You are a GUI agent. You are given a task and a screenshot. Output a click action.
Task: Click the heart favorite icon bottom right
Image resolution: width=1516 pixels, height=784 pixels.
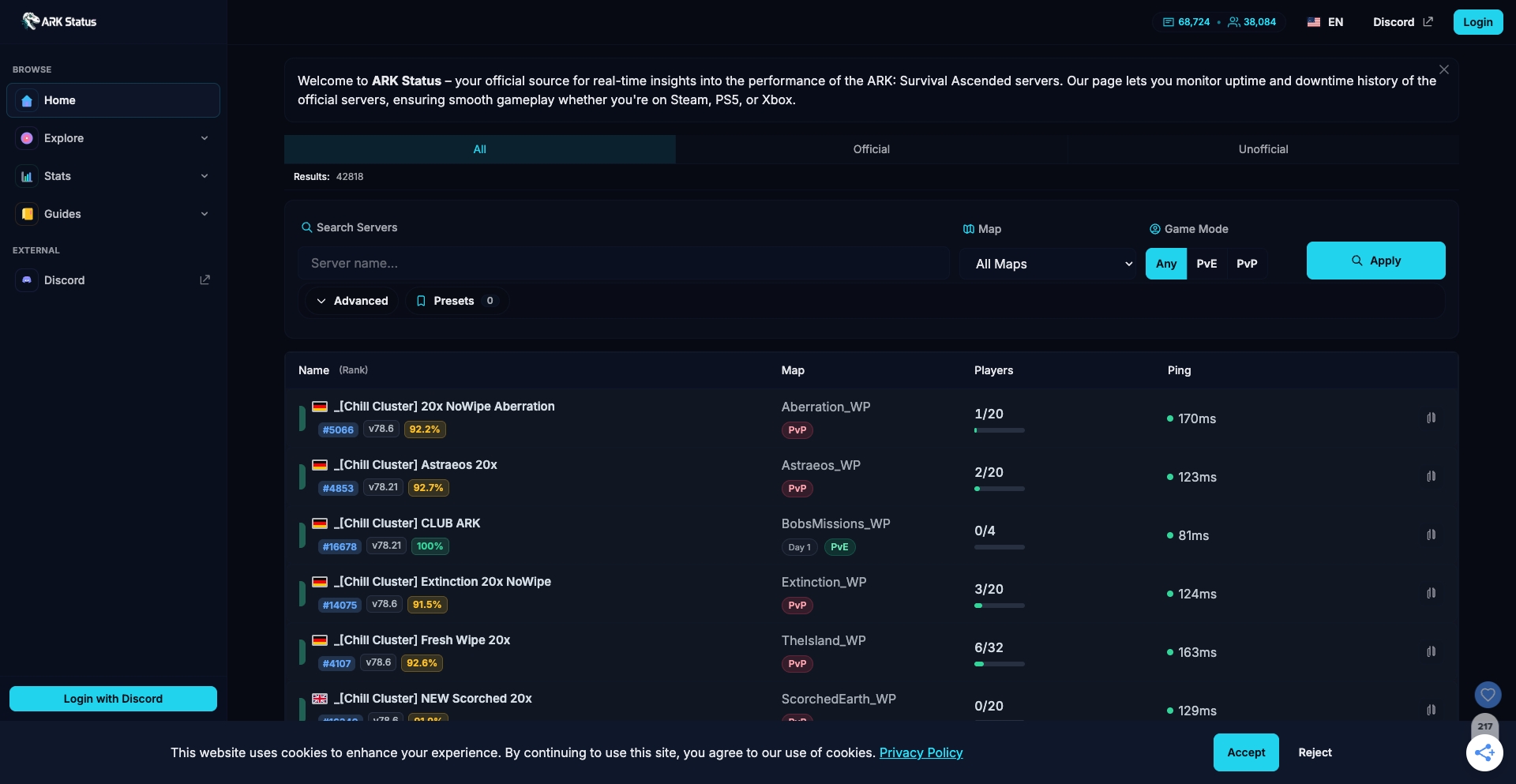(x=1488, y=695)
